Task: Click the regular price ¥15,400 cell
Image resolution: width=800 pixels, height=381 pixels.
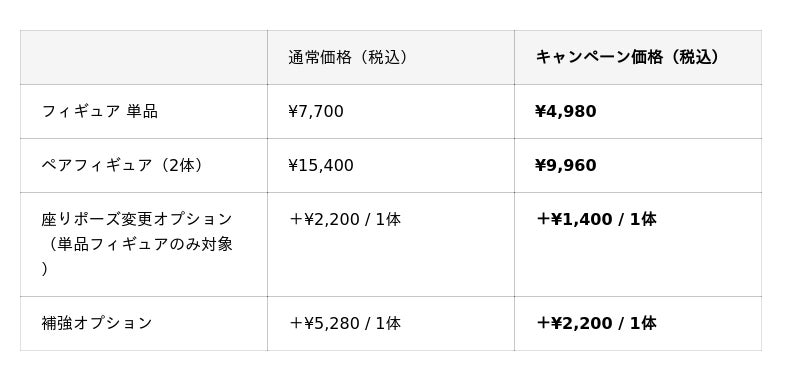Action: [x=321, y=165]
